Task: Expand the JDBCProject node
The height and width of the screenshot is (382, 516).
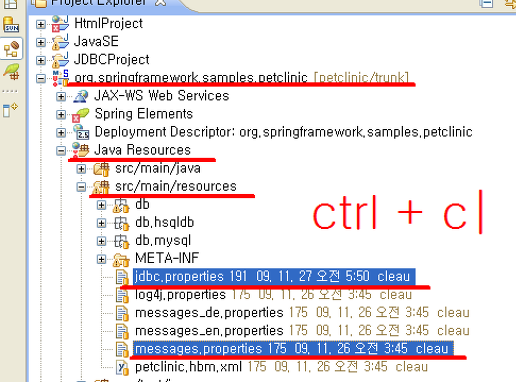Action: point(41,60)
